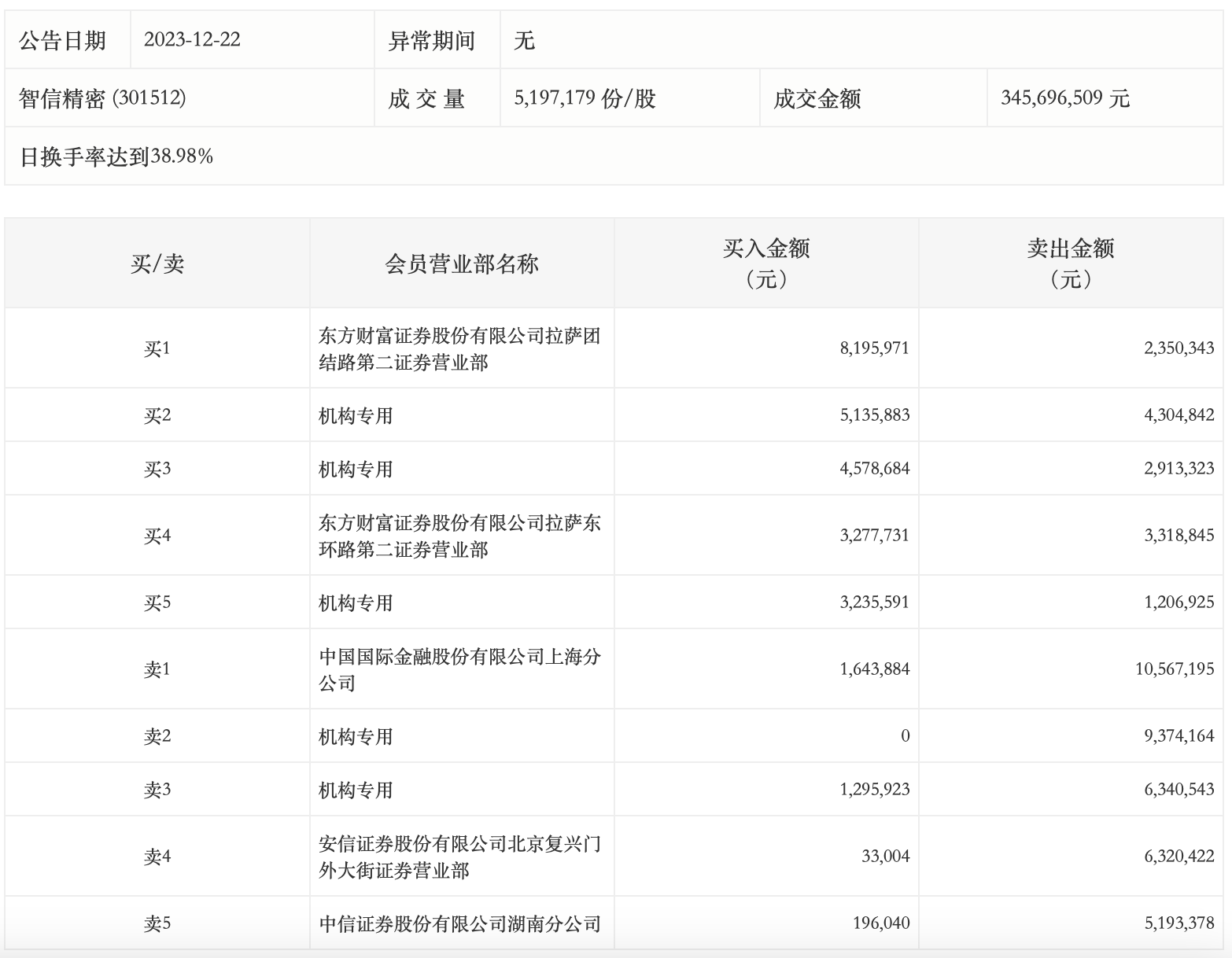The image size is (1232, 958).
Task: Click buy amount 5,135,883
Action: [x=874, y=415]
